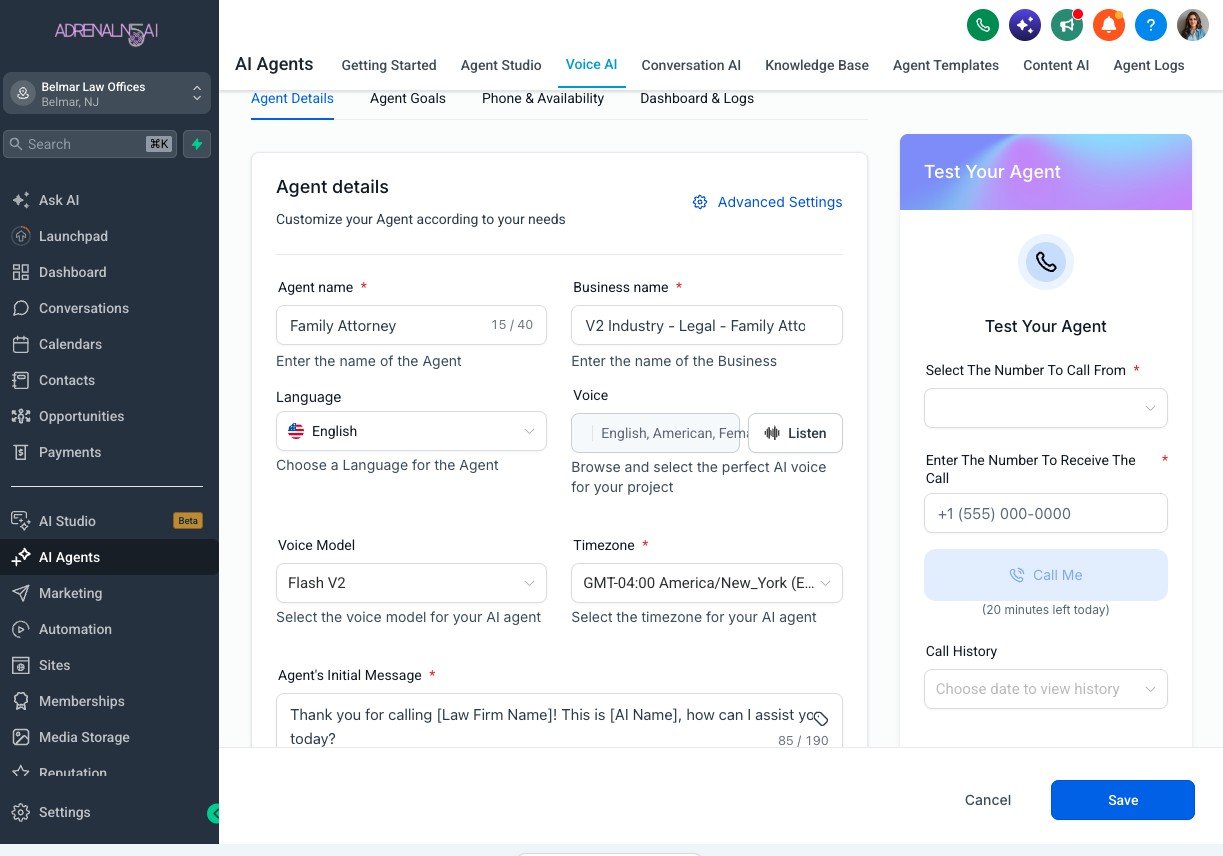
Task: Open the Conversation AI tab
Action: [691, 65]
